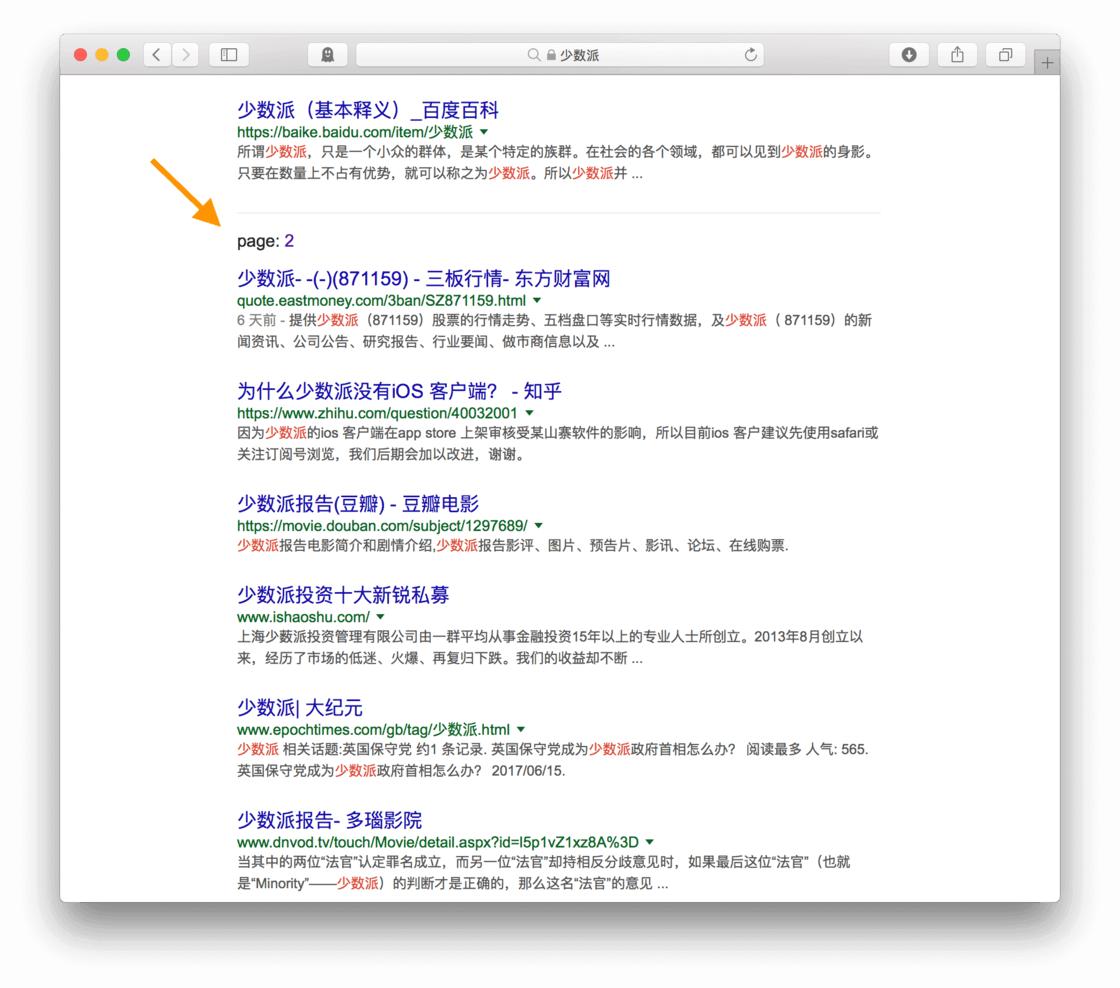The image size is (1120, 988).
Task: Click the green URL www.epochtimes.com/gb/tag/少数派.html
Action: click(374, 729)
